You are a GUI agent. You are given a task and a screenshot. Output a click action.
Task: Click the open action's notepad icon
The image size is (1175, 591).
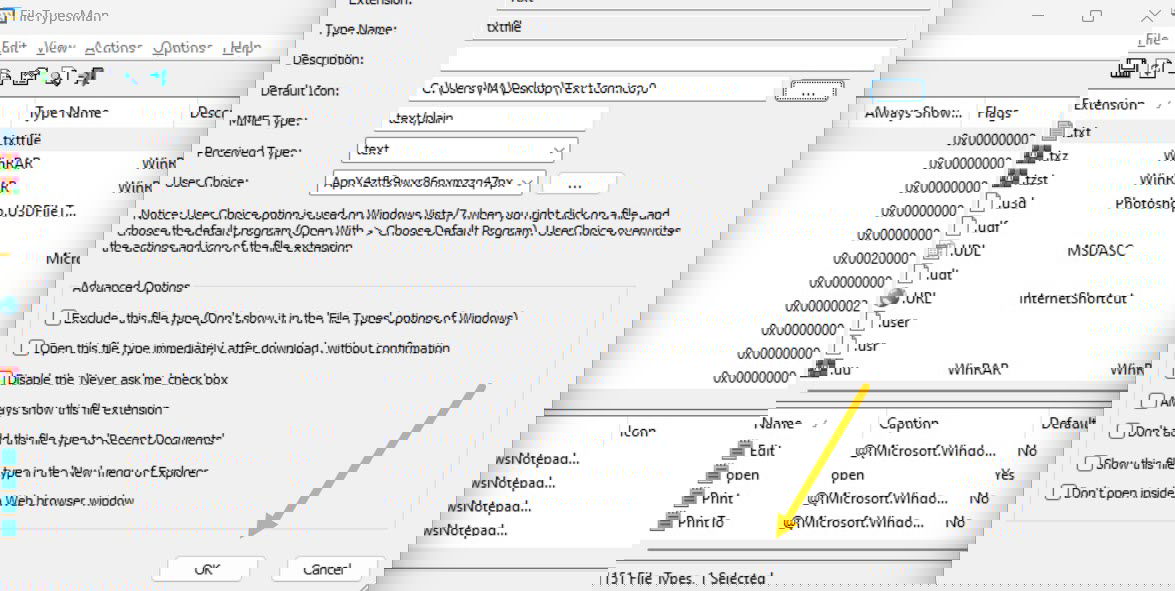coord(714,474)
